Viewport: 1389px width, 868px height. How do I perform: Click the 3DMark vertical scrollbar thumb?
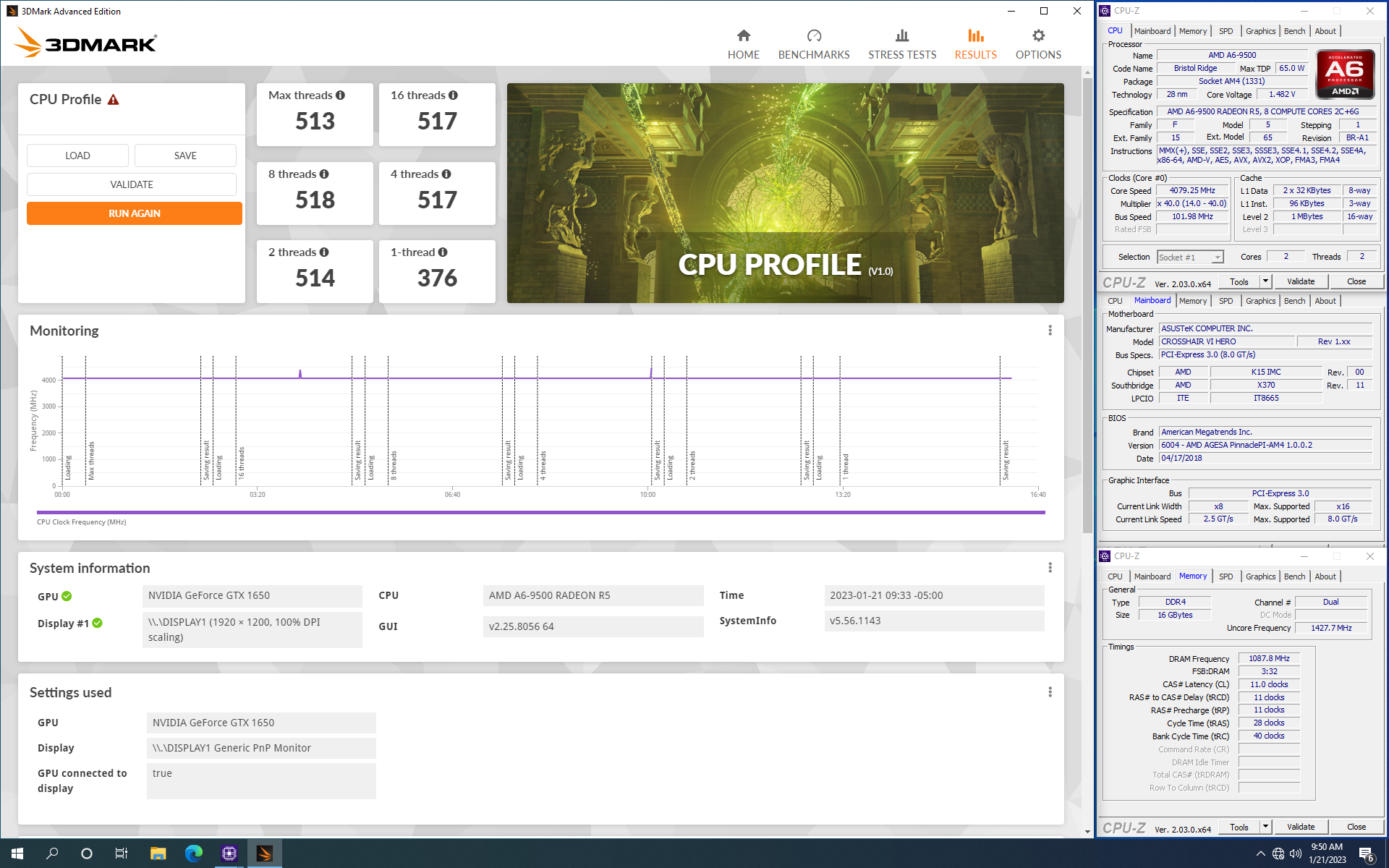click(1087, 304)
